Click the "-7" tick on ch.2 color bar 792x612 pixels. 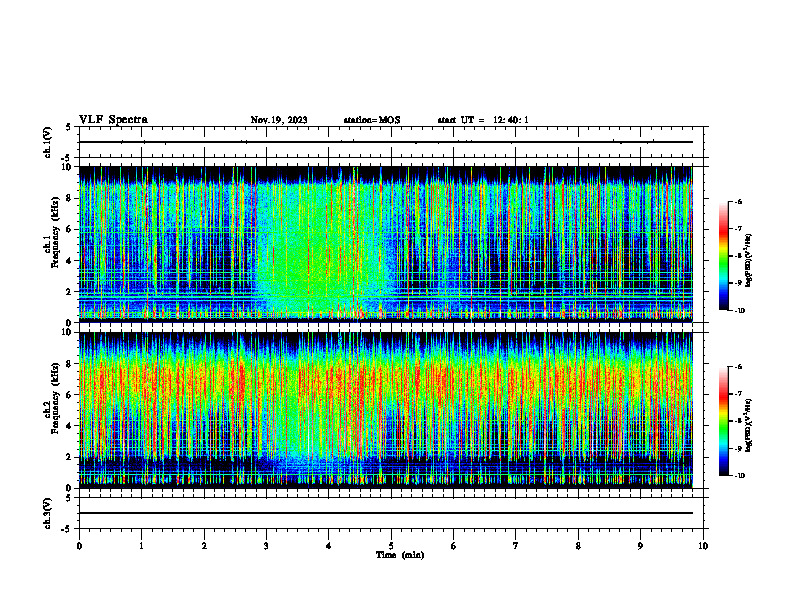coord(738,394)
